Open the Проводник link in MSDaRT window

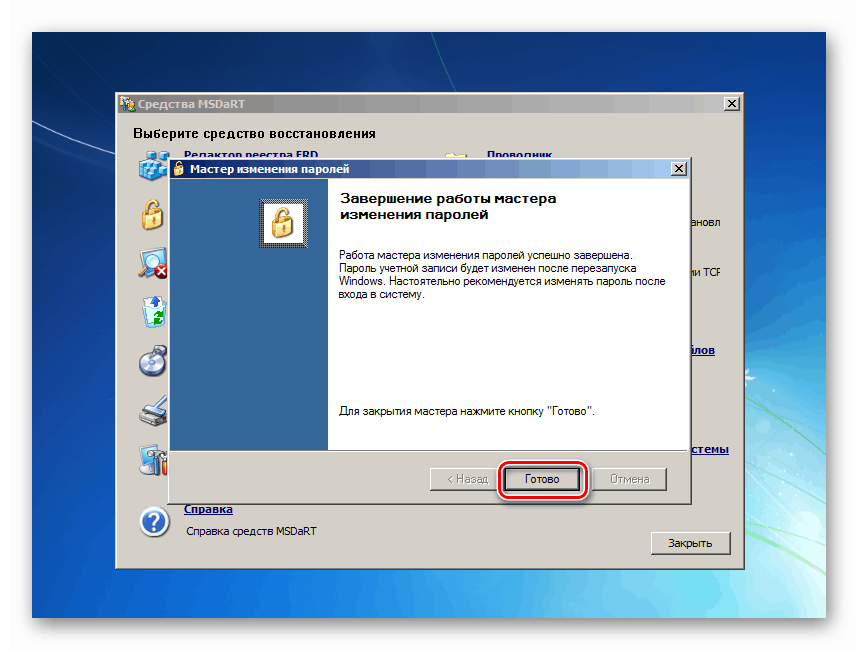click(x=519, y=155)
